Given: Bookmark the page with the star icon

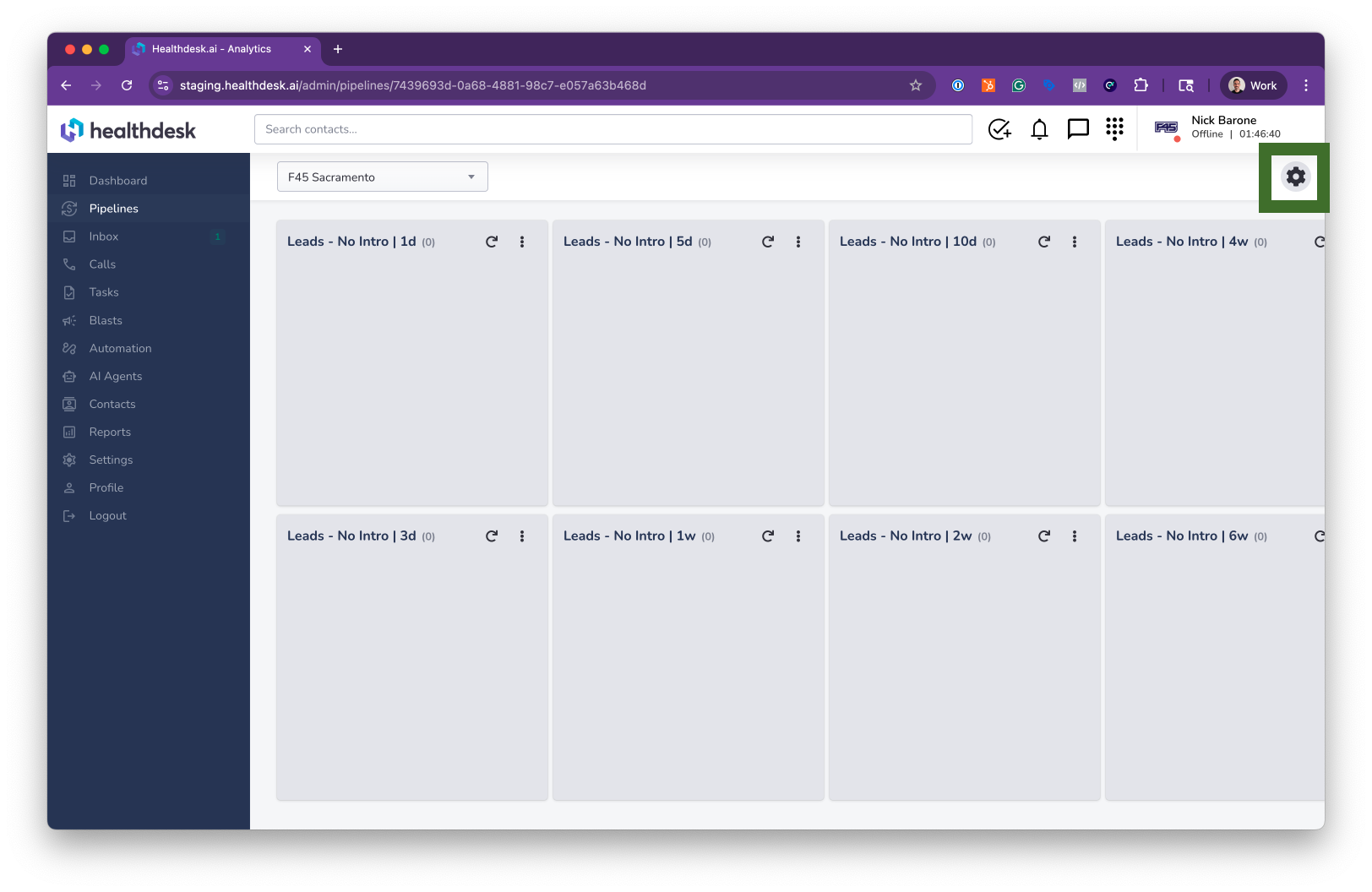Looking at the screenshot, I should tap(916, 85).
